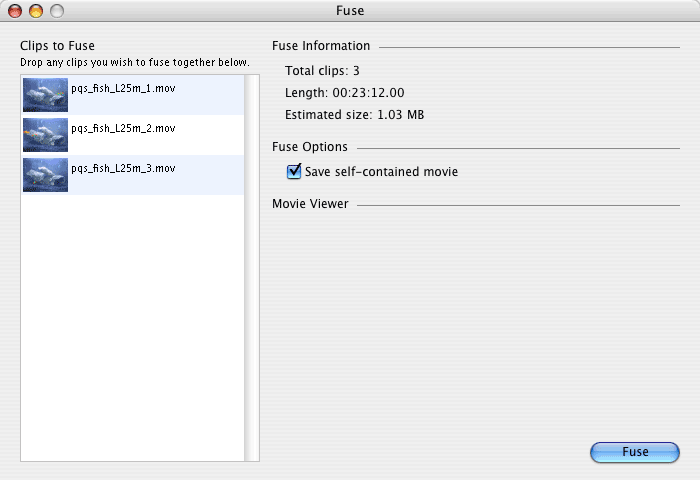The image size is (700, 480).
Task: Click the pqs_fish_L25m_2.mov file name
Action: (x=123, y=129)
